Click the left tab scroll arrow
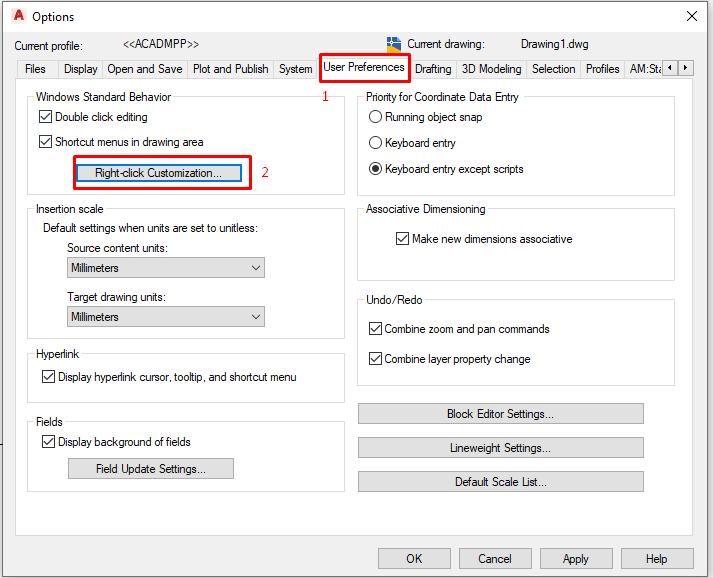Viewport: 713px width, 578px height. click(670, 68)
